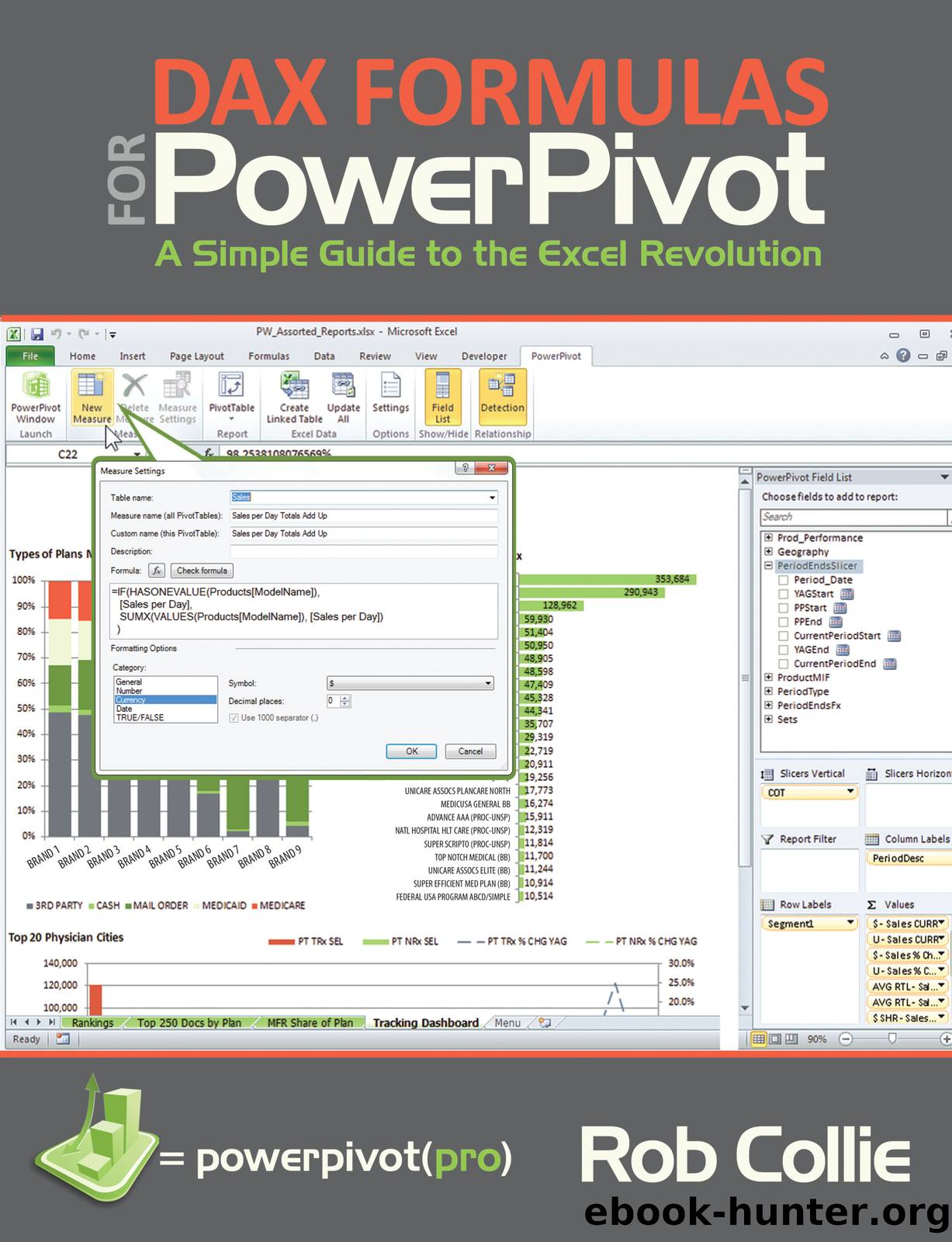
Task: Toggle the Use 1000 separator checkbox
Action: pyautogui.click(x=234, y=718)
